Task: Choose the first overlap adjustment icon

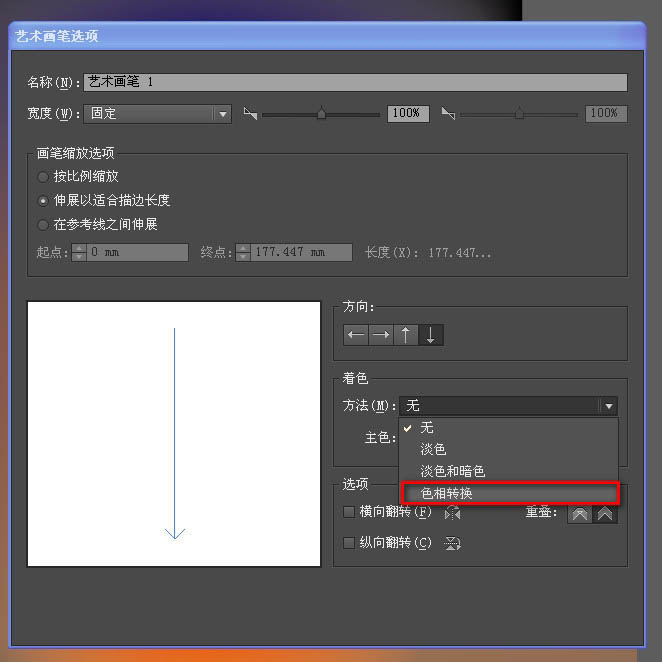Action: 580,514
